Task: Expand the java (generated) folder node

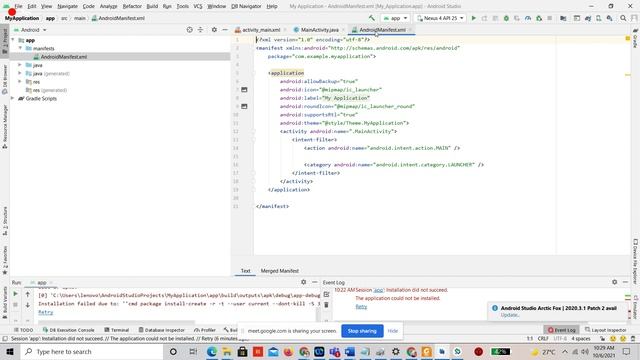Action: pyautogui.click(x=20, y=73)
